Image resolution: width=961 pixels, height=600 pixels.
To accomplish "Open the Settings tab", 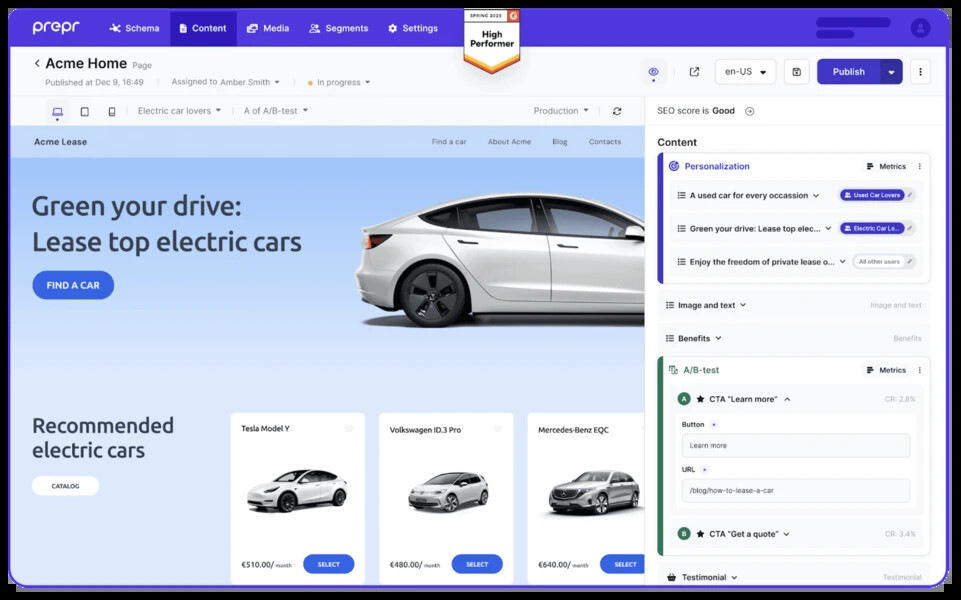I will tap(413, 28).
